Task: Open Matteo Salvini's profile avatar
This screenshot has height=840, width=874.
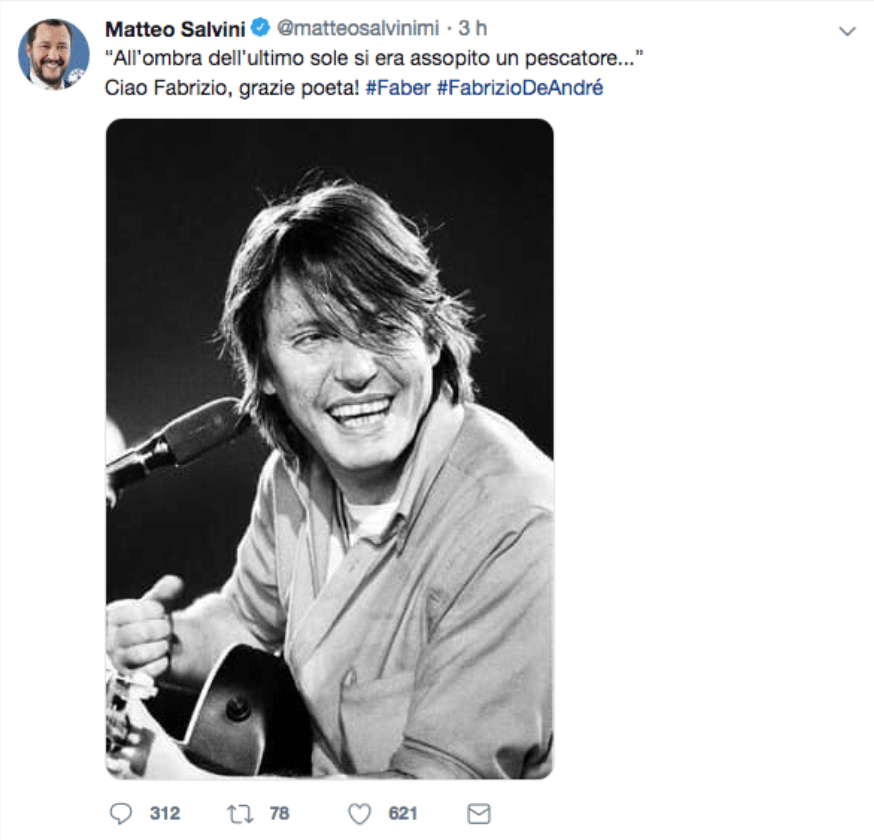Action: 53,54
